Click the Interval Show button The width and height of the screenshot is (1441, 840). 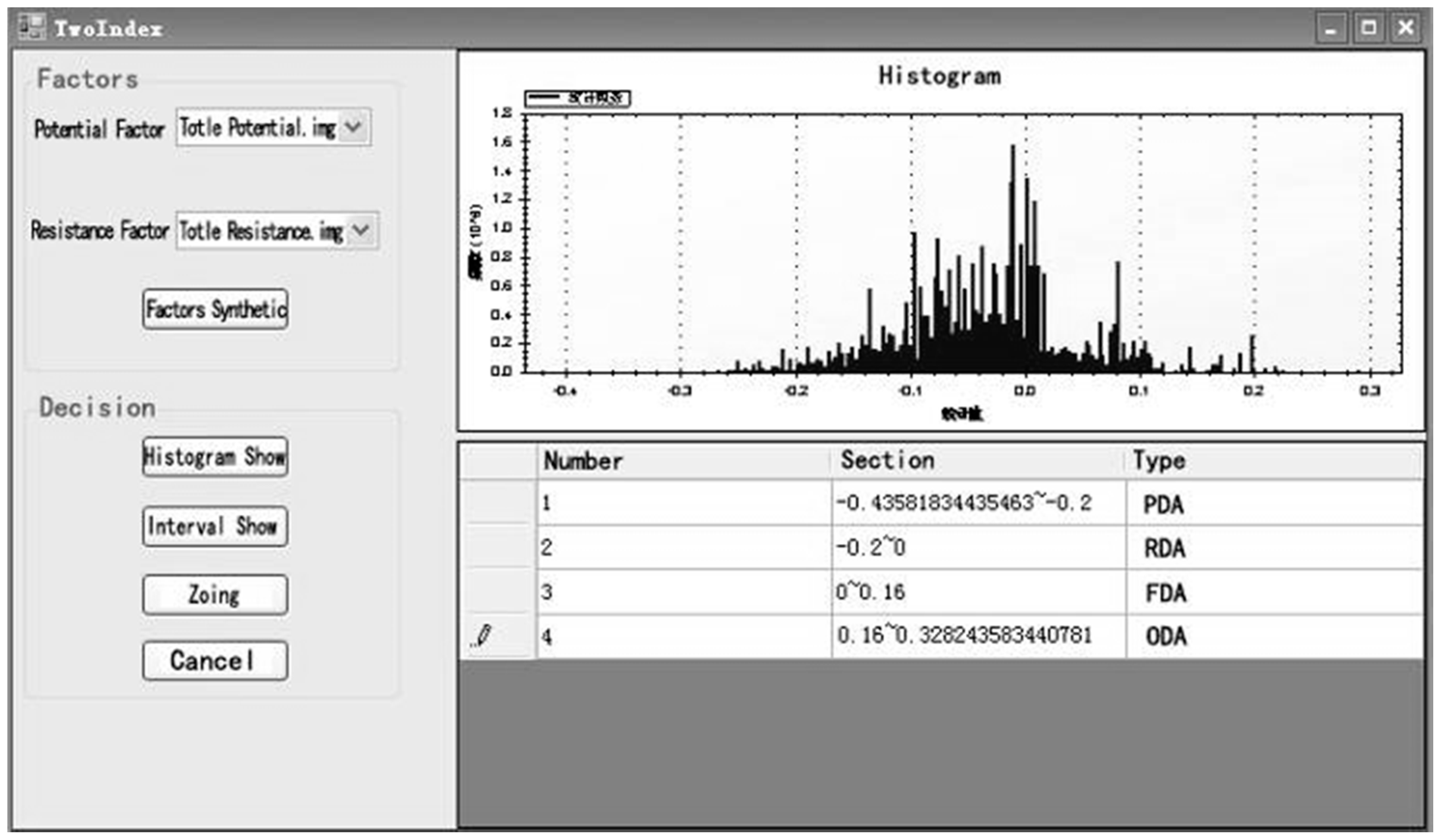[x=215, y=526]
